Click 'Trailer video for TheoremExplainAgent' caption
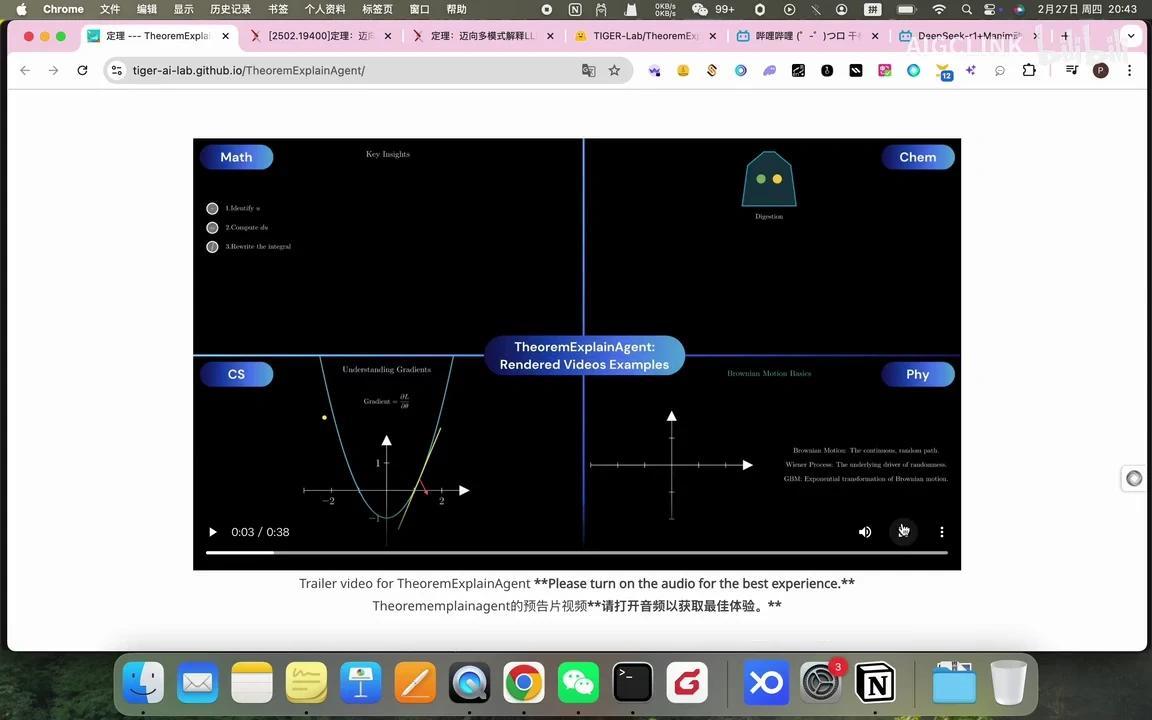 click(414, 584)
